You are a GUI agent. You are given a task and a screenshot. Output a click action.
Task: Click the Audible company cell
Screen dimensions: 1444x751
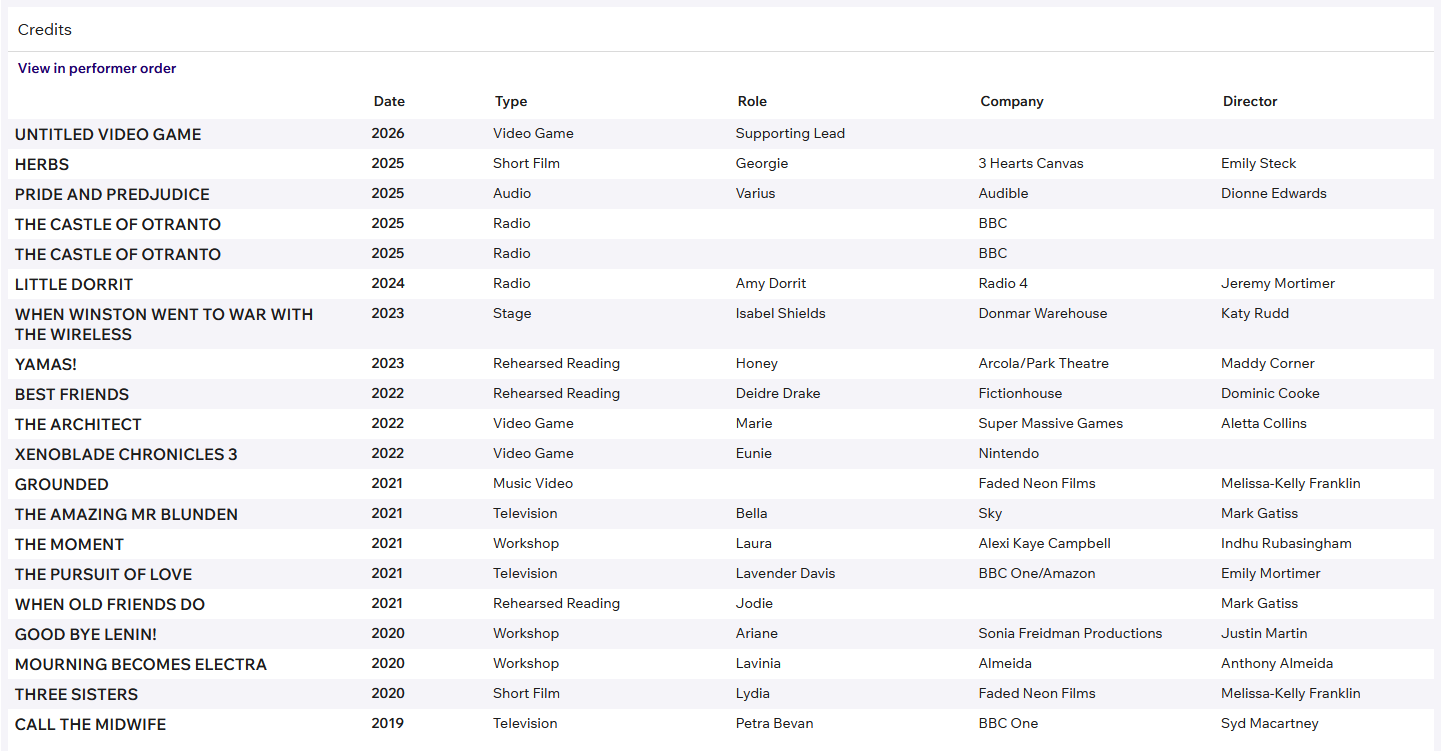tap(1003, 193)
